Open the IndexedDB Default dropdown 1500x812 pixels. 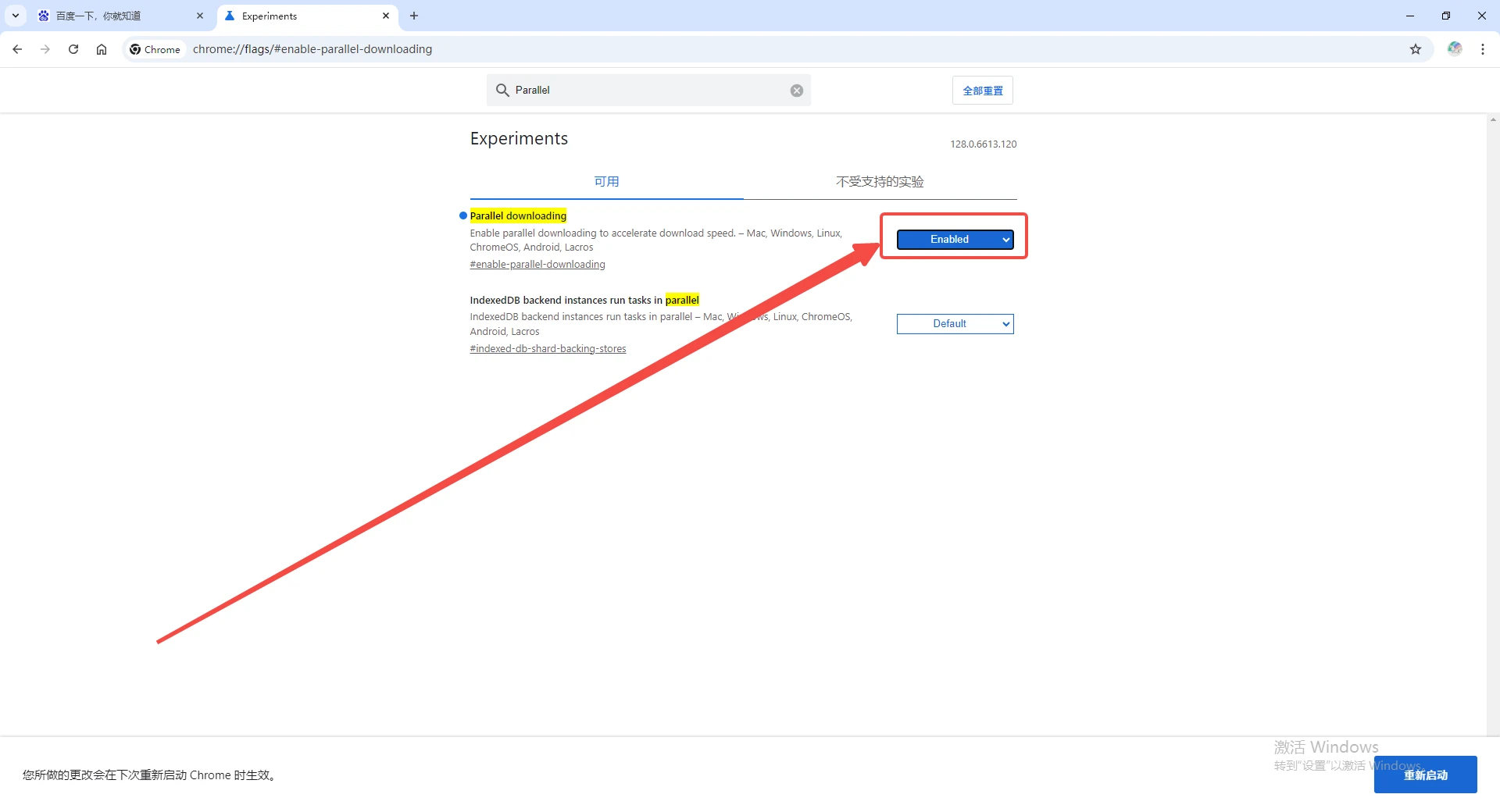pos(955,324)
